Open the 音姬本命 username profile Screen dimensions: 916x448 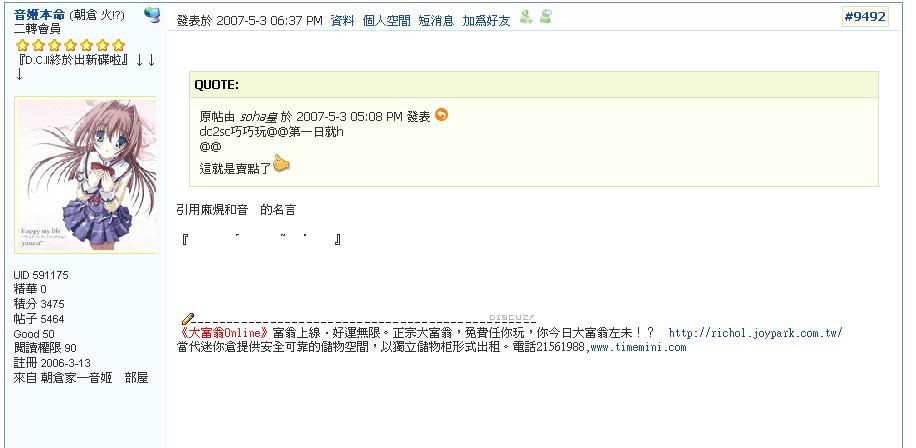(39, 15)
